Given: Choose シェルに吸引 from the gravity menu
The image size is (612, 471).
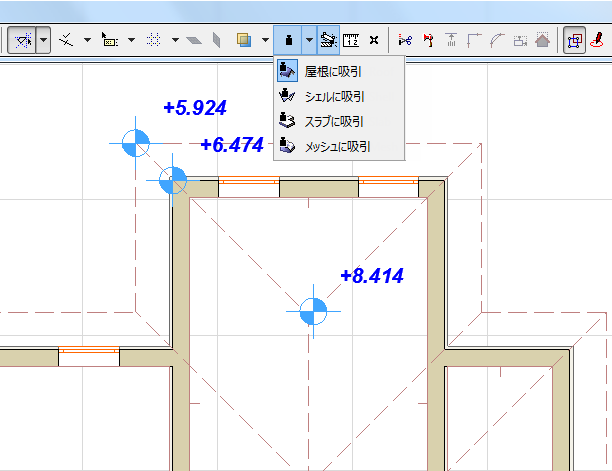Looking at the screenshot, I should tap(339, 96).
